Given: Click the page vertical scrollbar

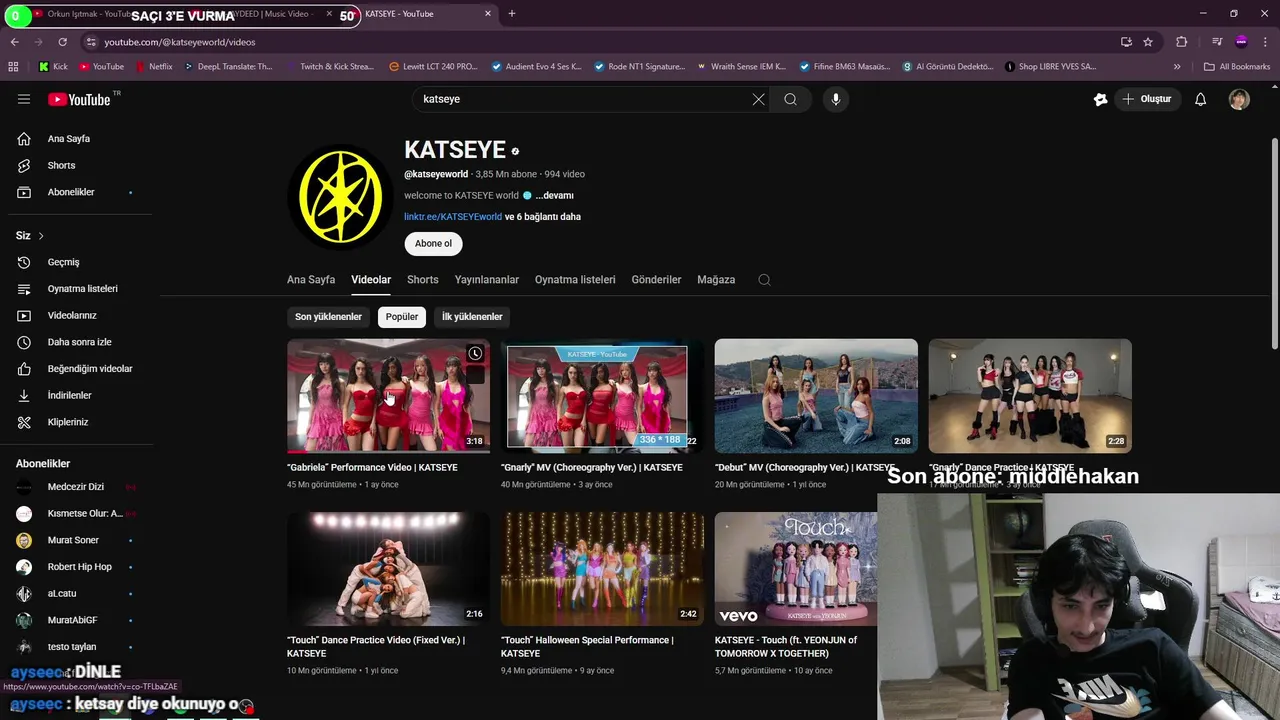Looking at the screenshot, I should tap(1274, 243).
